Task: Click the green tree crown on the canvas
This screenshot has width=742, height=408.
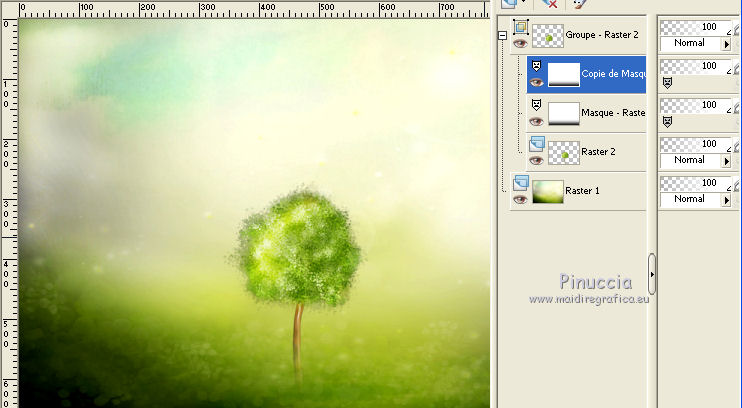Action: pyautogui.click(x=298, y=248)
